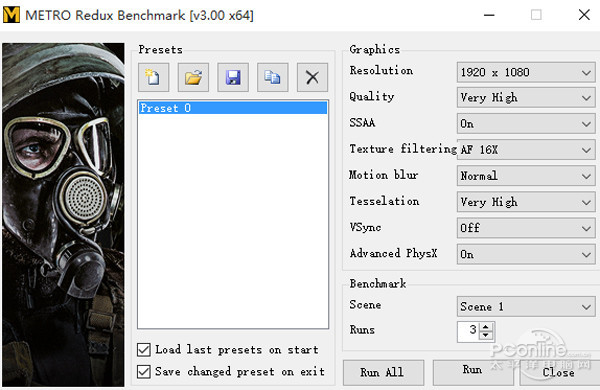Toggle Load last presets on start
The height and width of the screenshot is (390, 600).
[x=144, y=349]
